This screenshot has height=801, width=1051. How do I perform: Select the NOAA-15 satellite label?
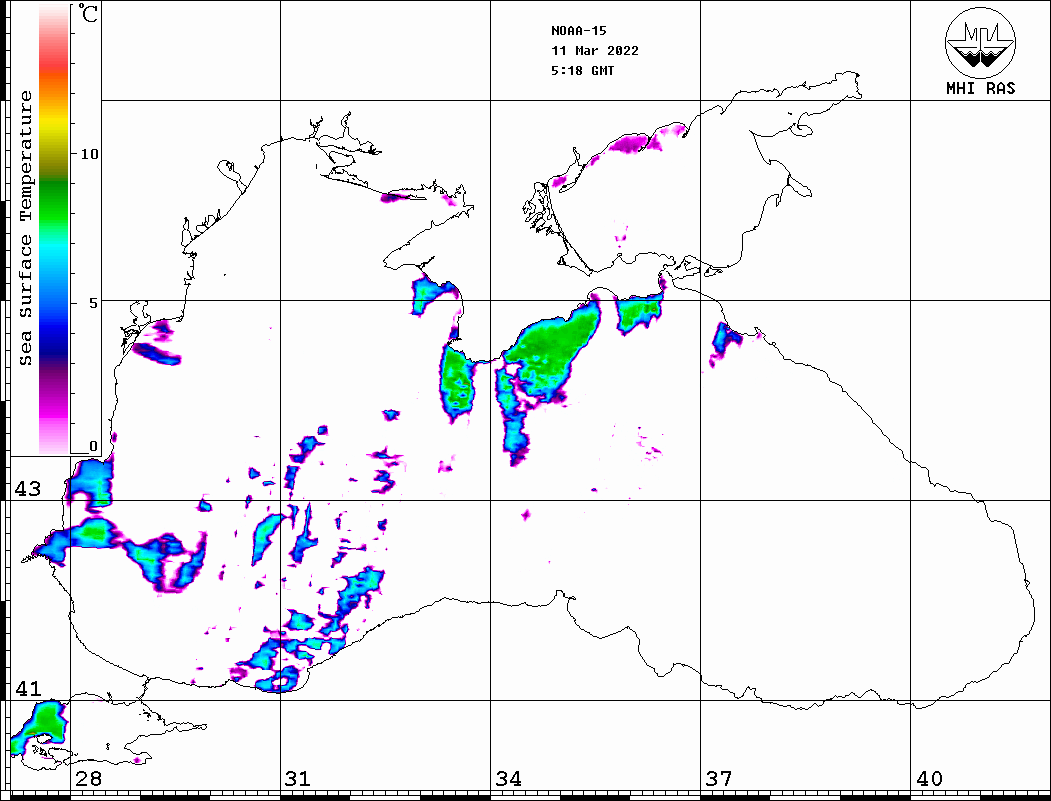pyautogui.click(x=578, y=31)
